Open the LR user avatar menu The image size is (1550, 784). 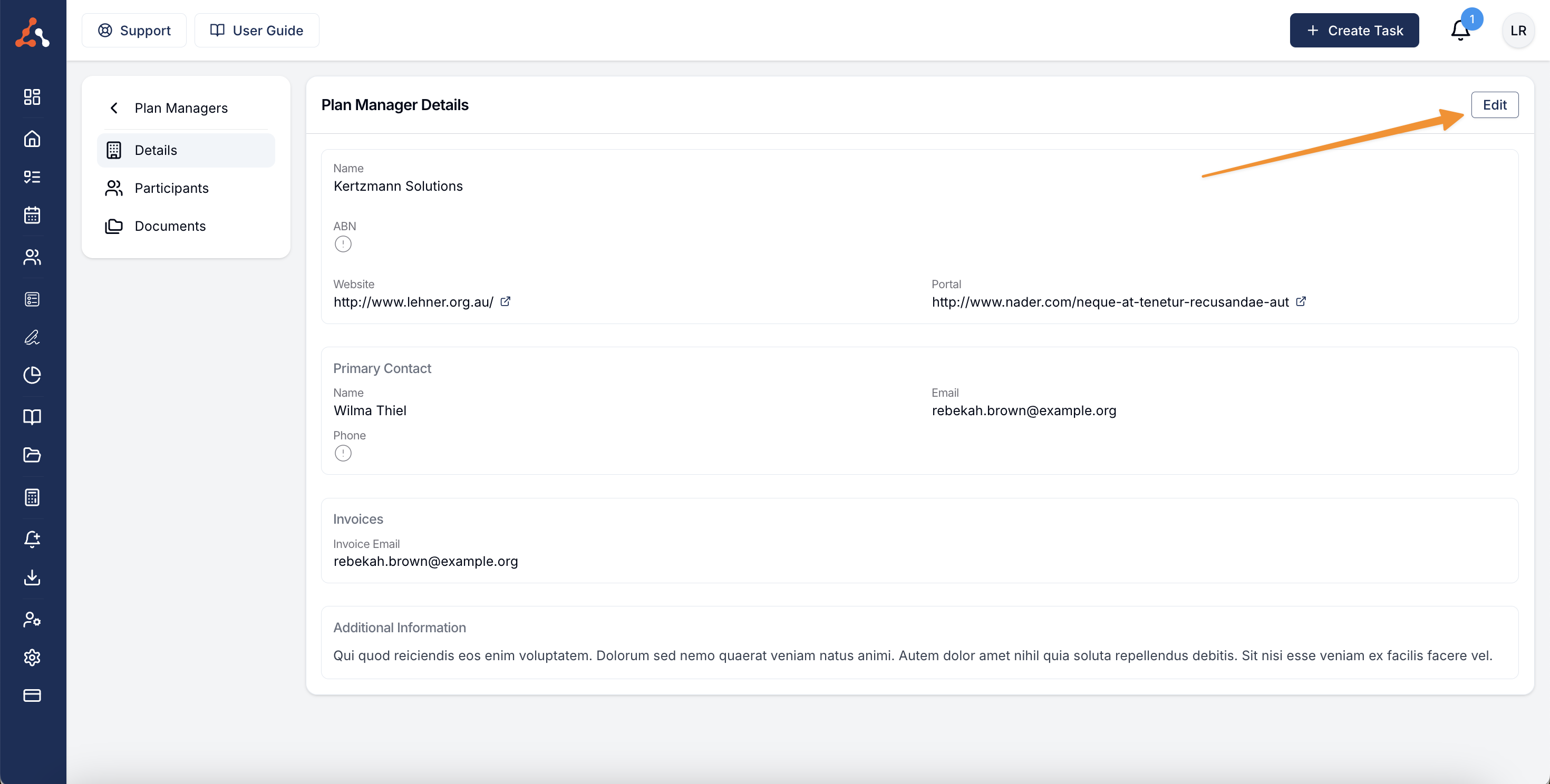click(x=1518, y=31)
